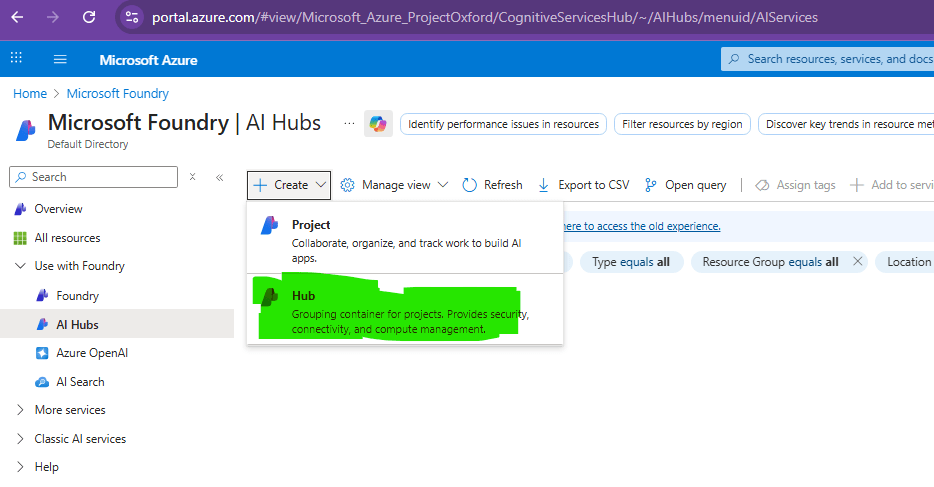Click into the sidebar Search field
This screenshot has height=487, width=934.
[x=94, y=177]
